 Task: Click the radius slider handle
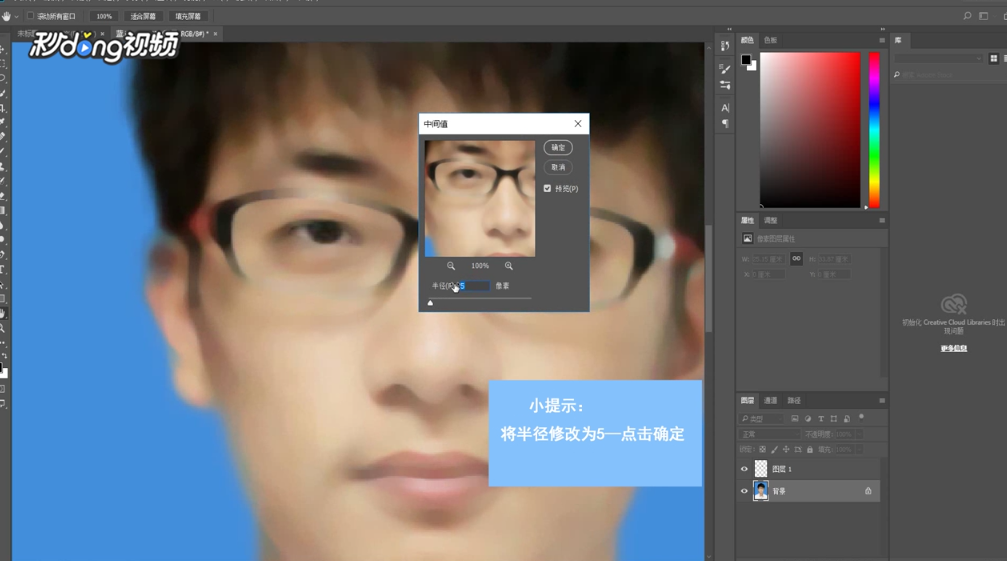(430, 303)
